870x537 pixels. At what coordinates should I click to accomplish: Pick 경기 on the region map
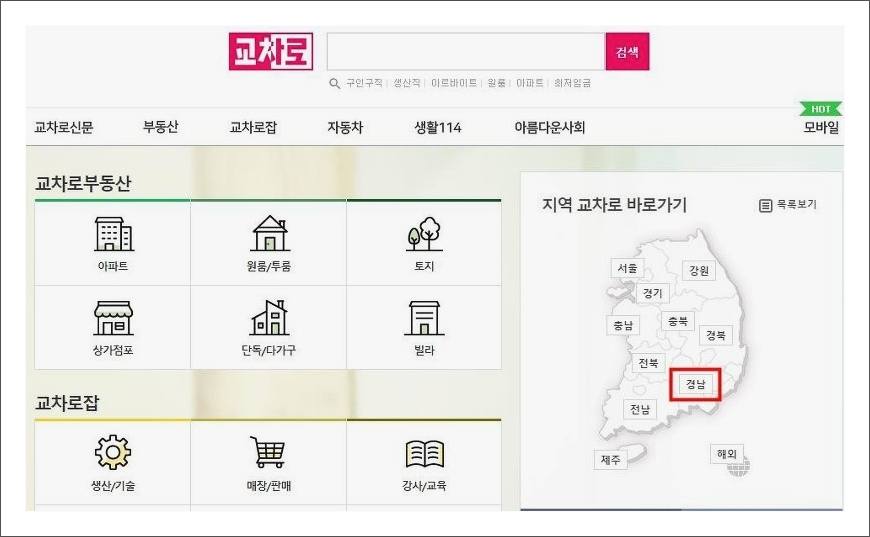coord(652,292)
